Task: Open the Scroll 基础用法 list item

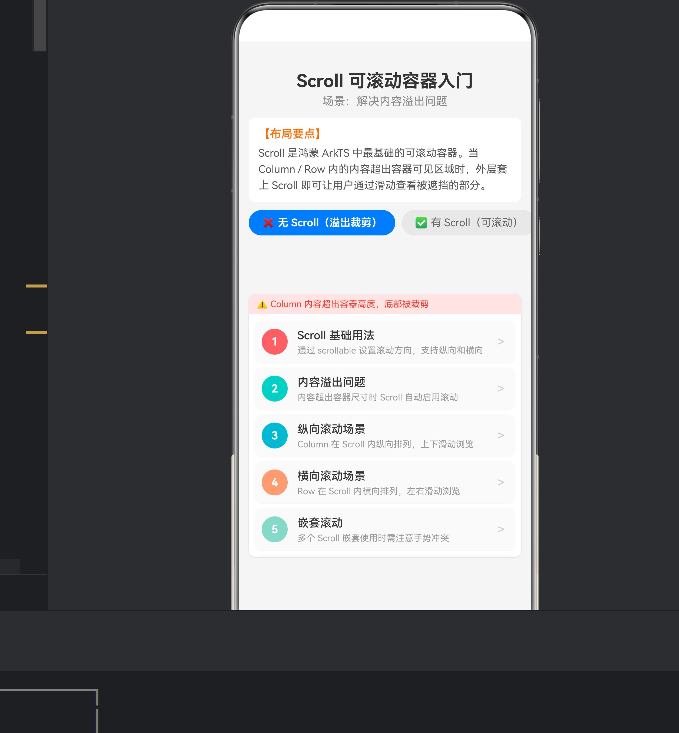Action: point(385,342)
